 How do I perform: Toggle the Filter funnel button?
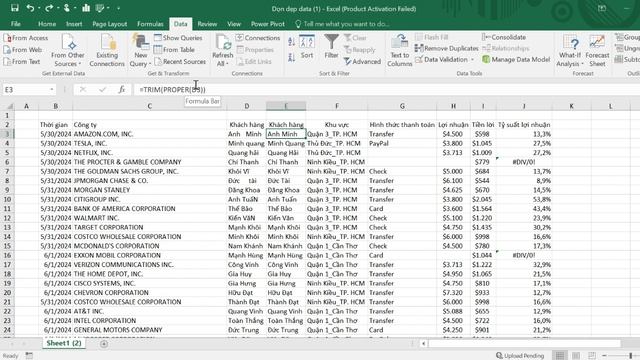tap(331, 47)
